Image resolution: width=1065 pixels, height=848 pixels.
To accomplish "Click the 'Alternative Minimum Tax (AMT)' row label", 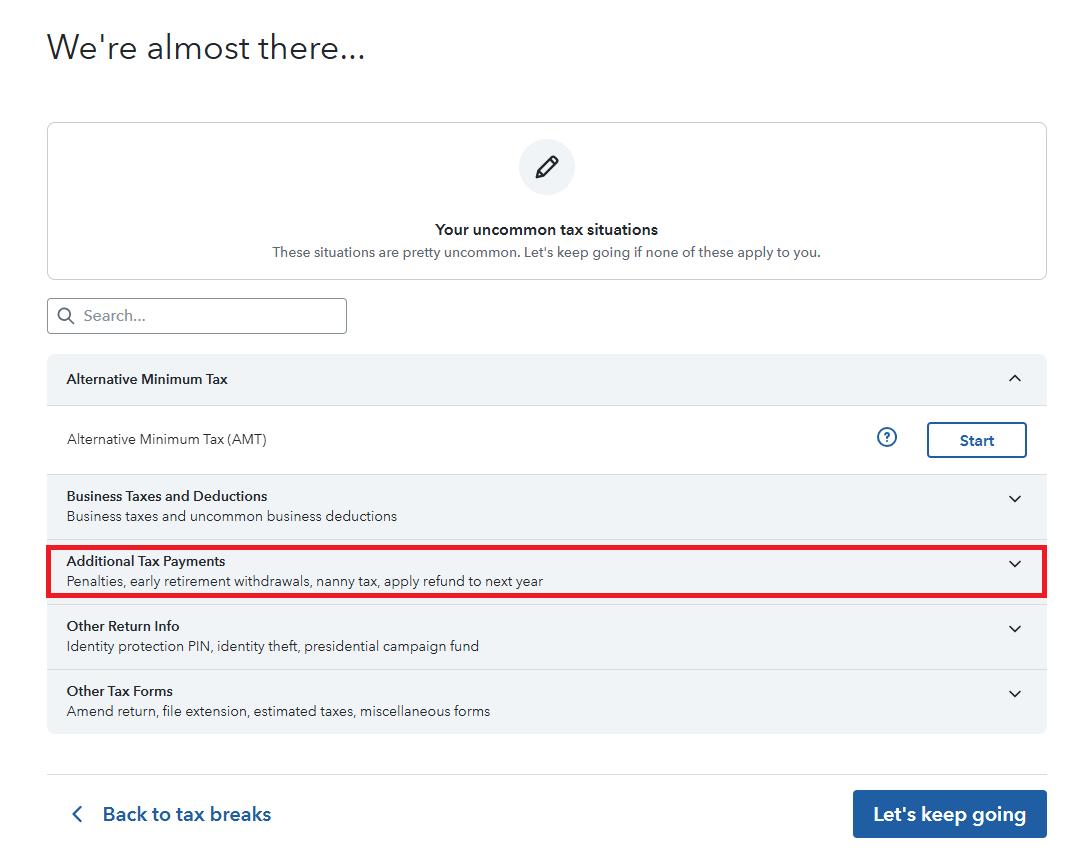I will (x=167, y=439).
